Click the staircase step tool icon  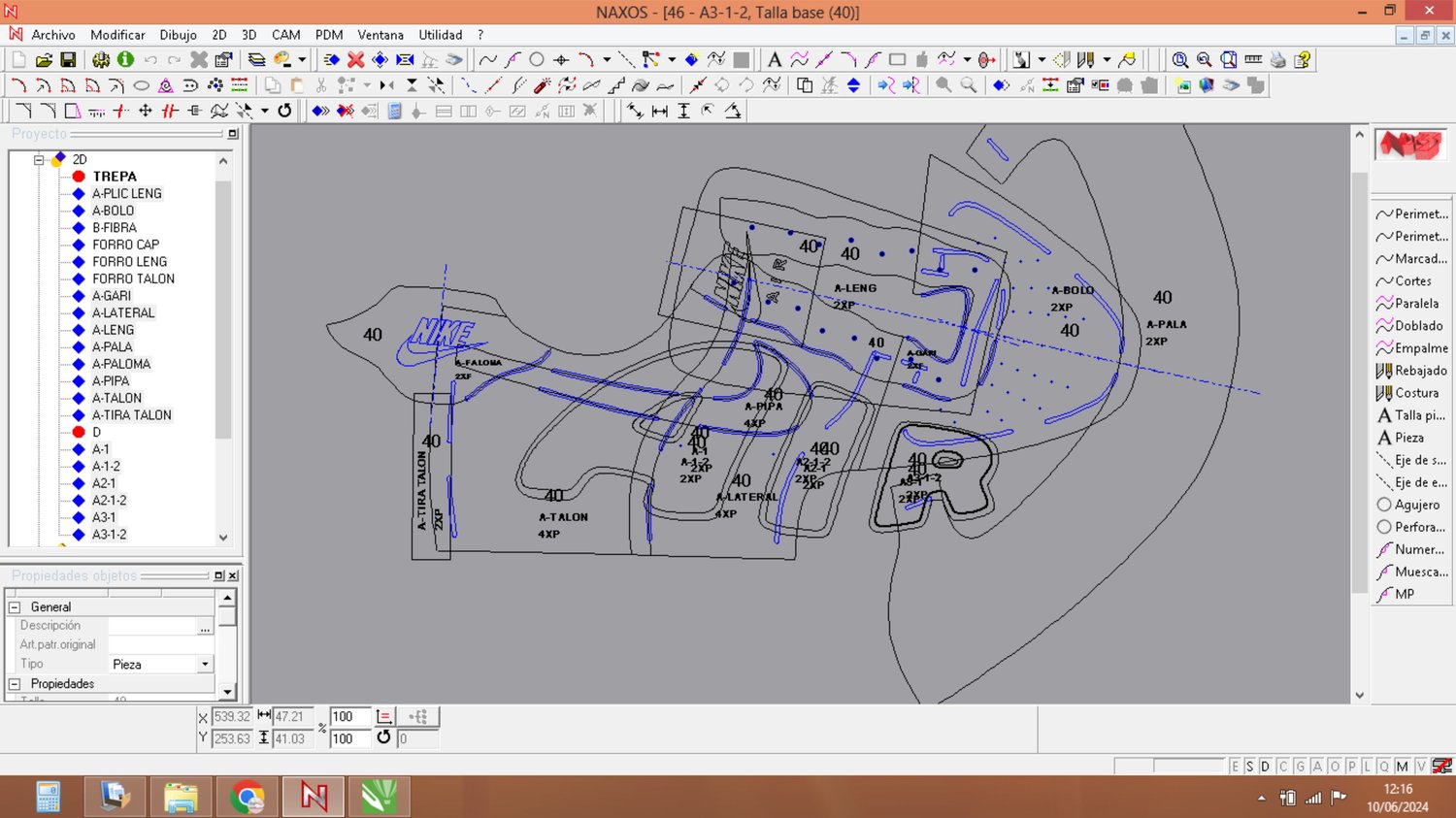click(616, 85)
